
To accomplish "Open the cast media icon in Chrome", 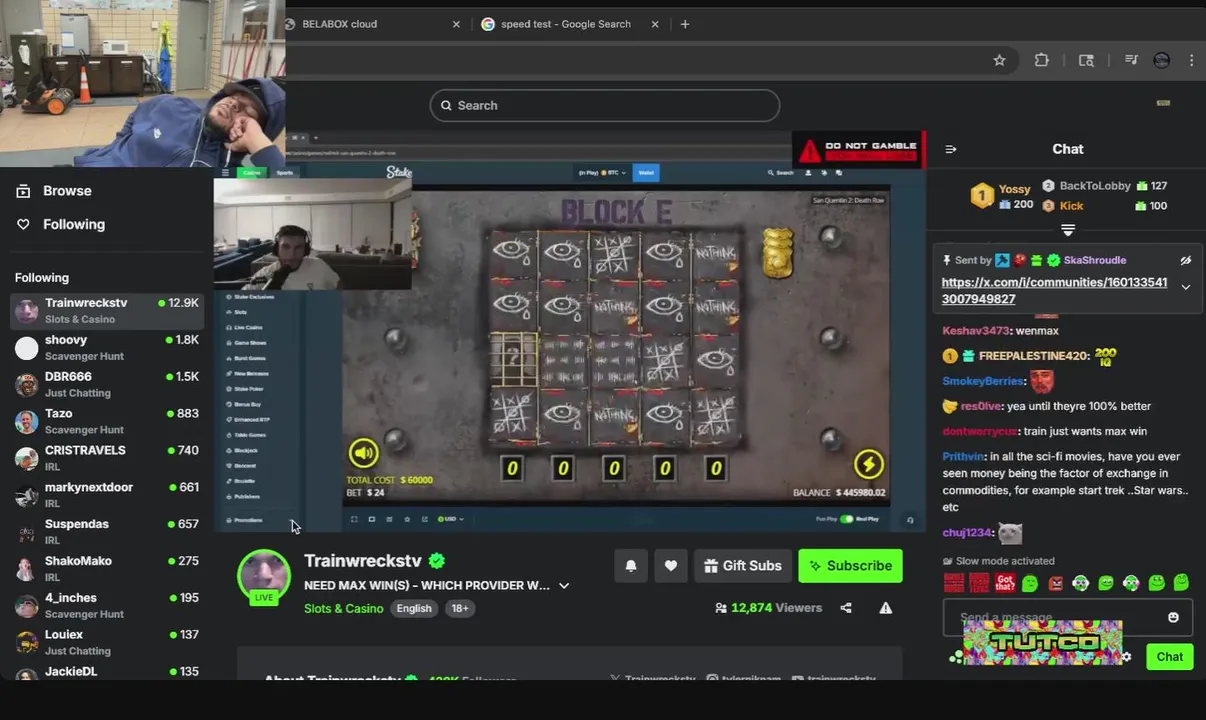I will tap(1086, 60).
